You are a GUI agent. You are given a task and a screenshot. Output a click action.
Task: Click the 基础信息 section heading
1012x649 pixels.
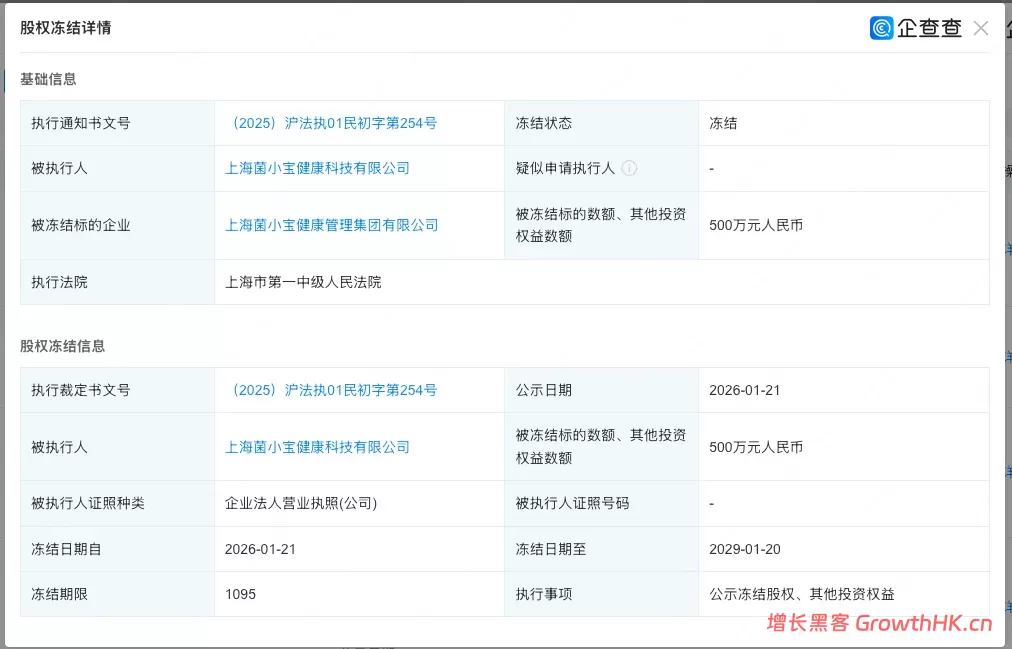[48, 79]
